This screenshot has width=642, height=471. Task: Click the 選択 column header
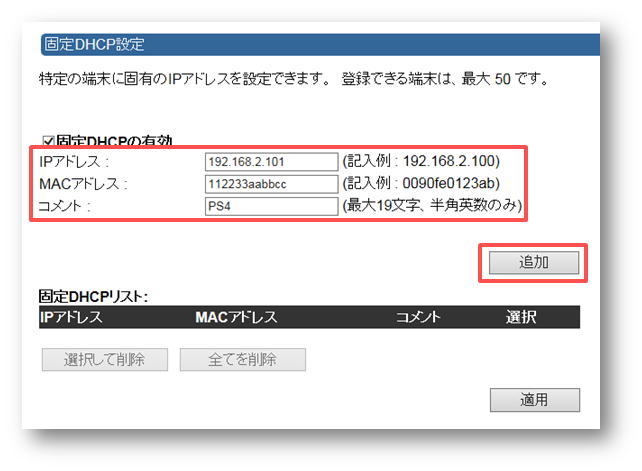(521, 317)
